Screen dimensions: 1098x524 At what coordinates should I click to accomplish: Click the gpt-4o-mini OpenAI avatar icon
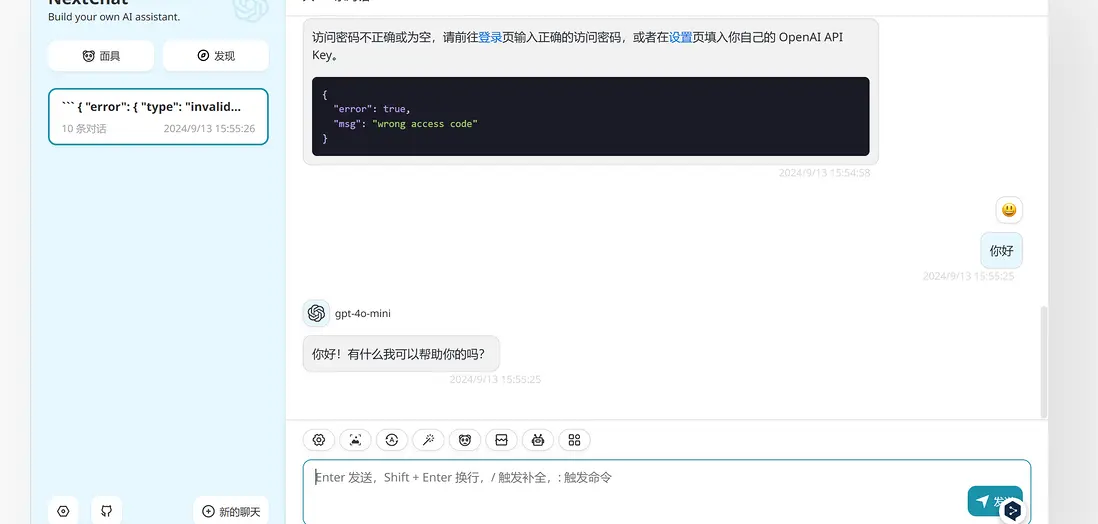click(317, 313)
